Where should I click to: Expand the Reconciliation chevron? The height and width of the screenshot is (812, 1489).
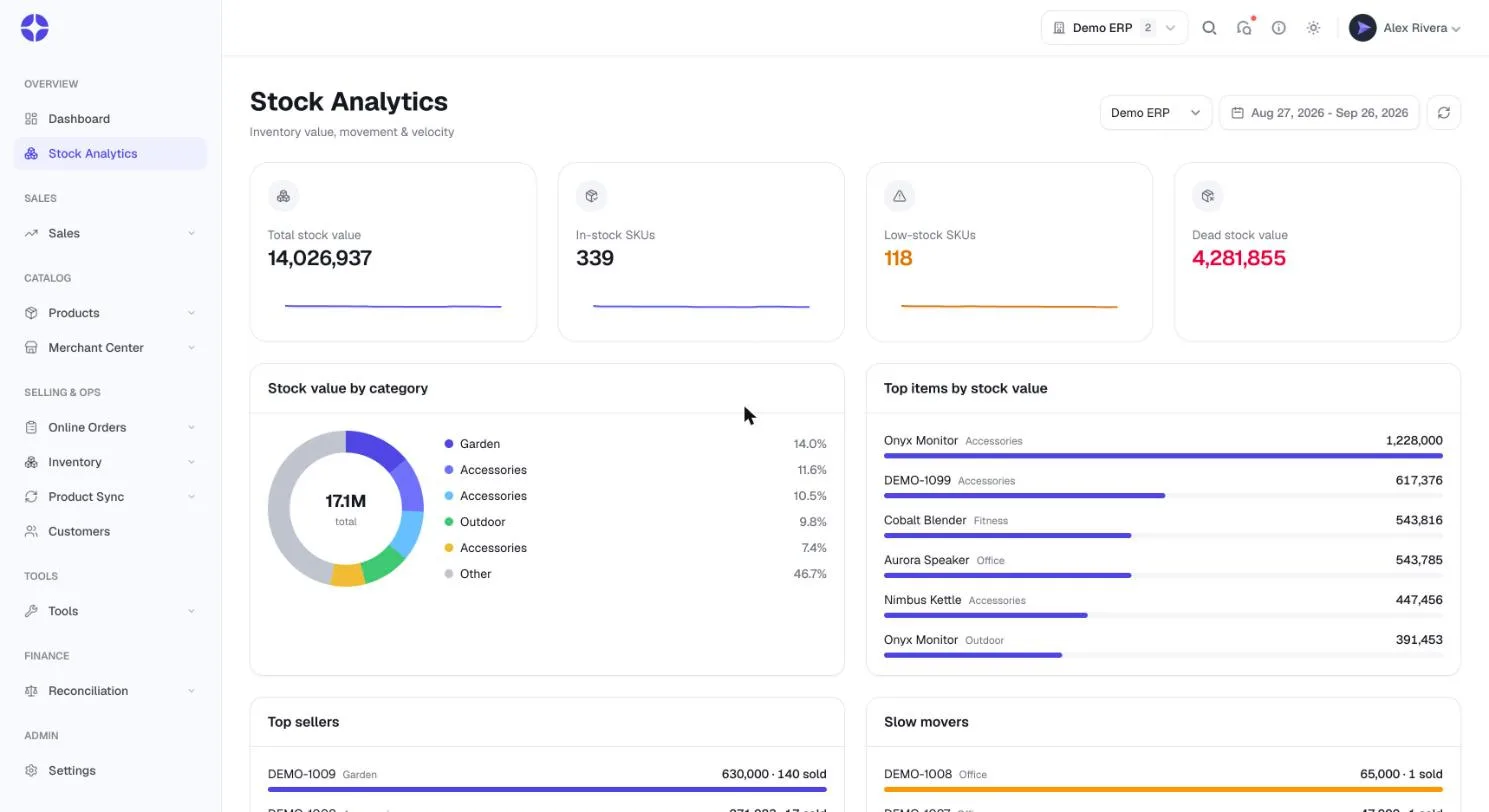pyautogui.click(x=191, y=691)
